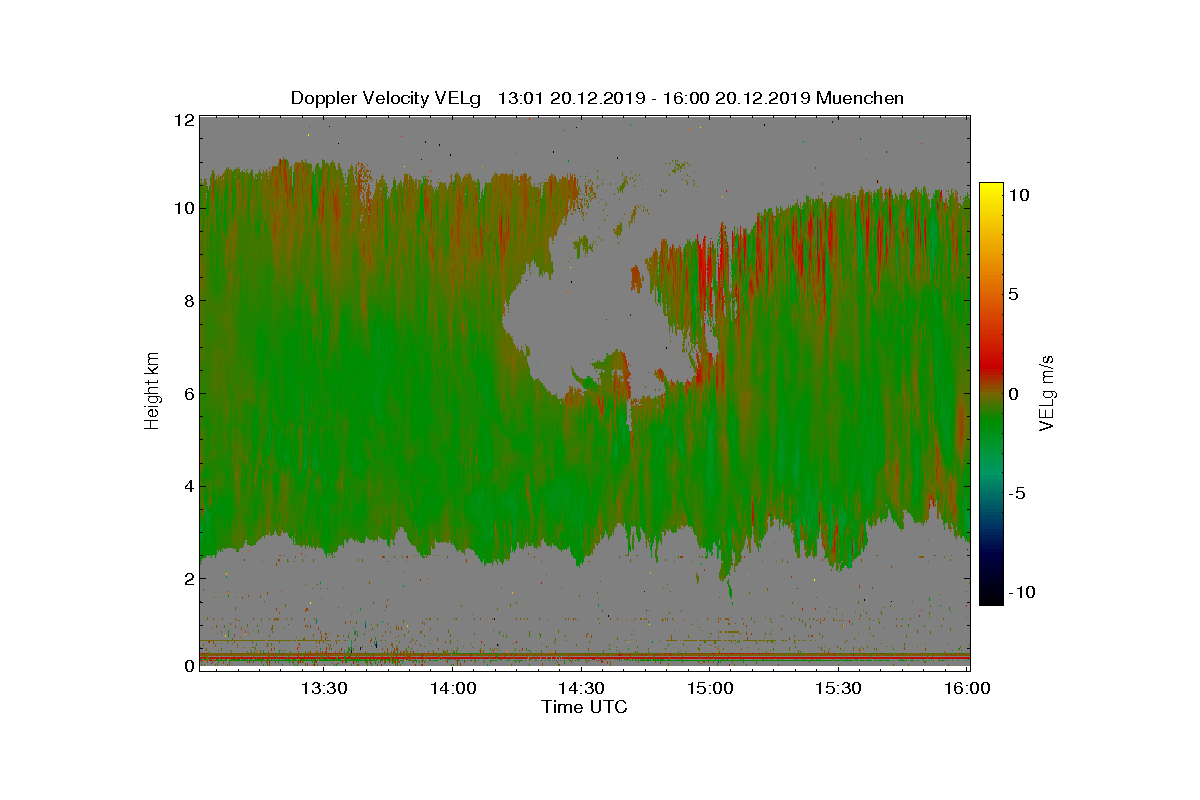Click the x-axis tick label 15:00
The image size is (1200, 800).
[x=710, y=688]
